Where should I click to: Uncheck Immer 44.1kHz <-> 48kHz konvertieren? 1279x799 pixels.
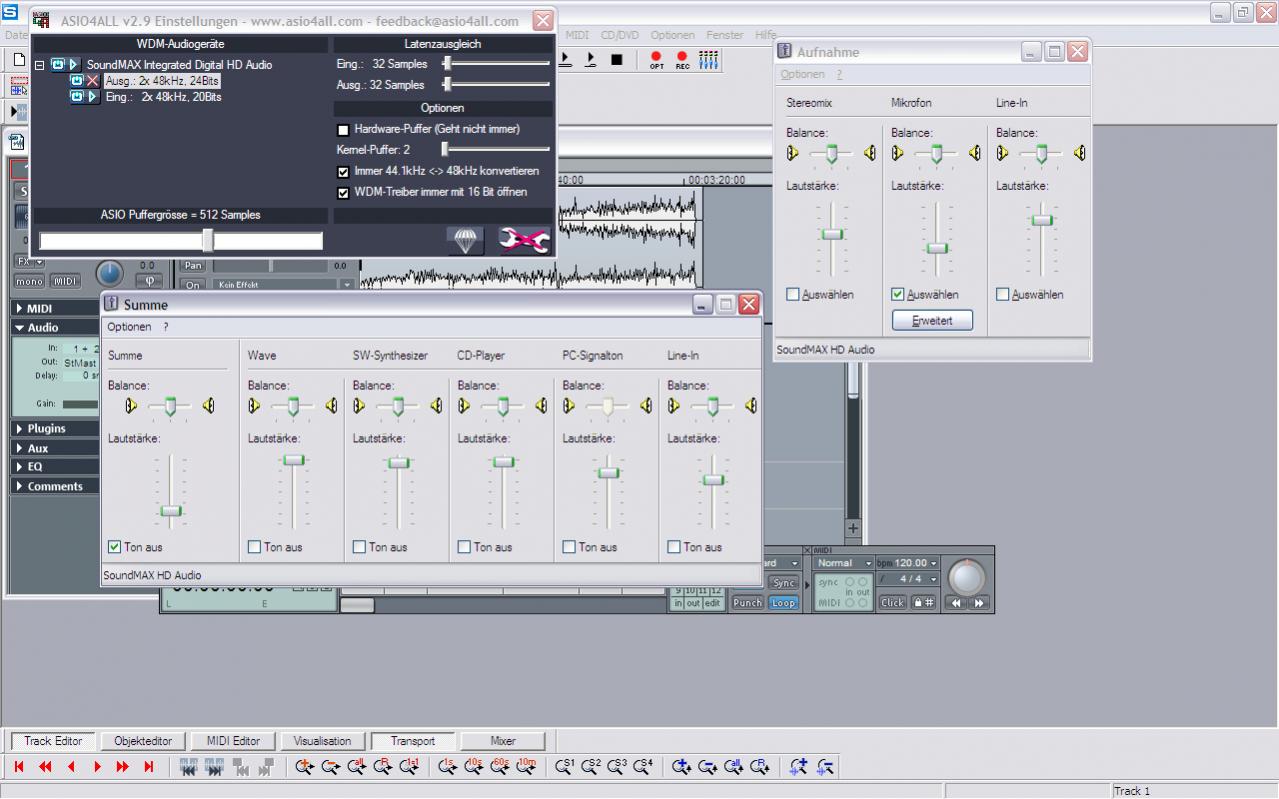click(x=344, y=172)
